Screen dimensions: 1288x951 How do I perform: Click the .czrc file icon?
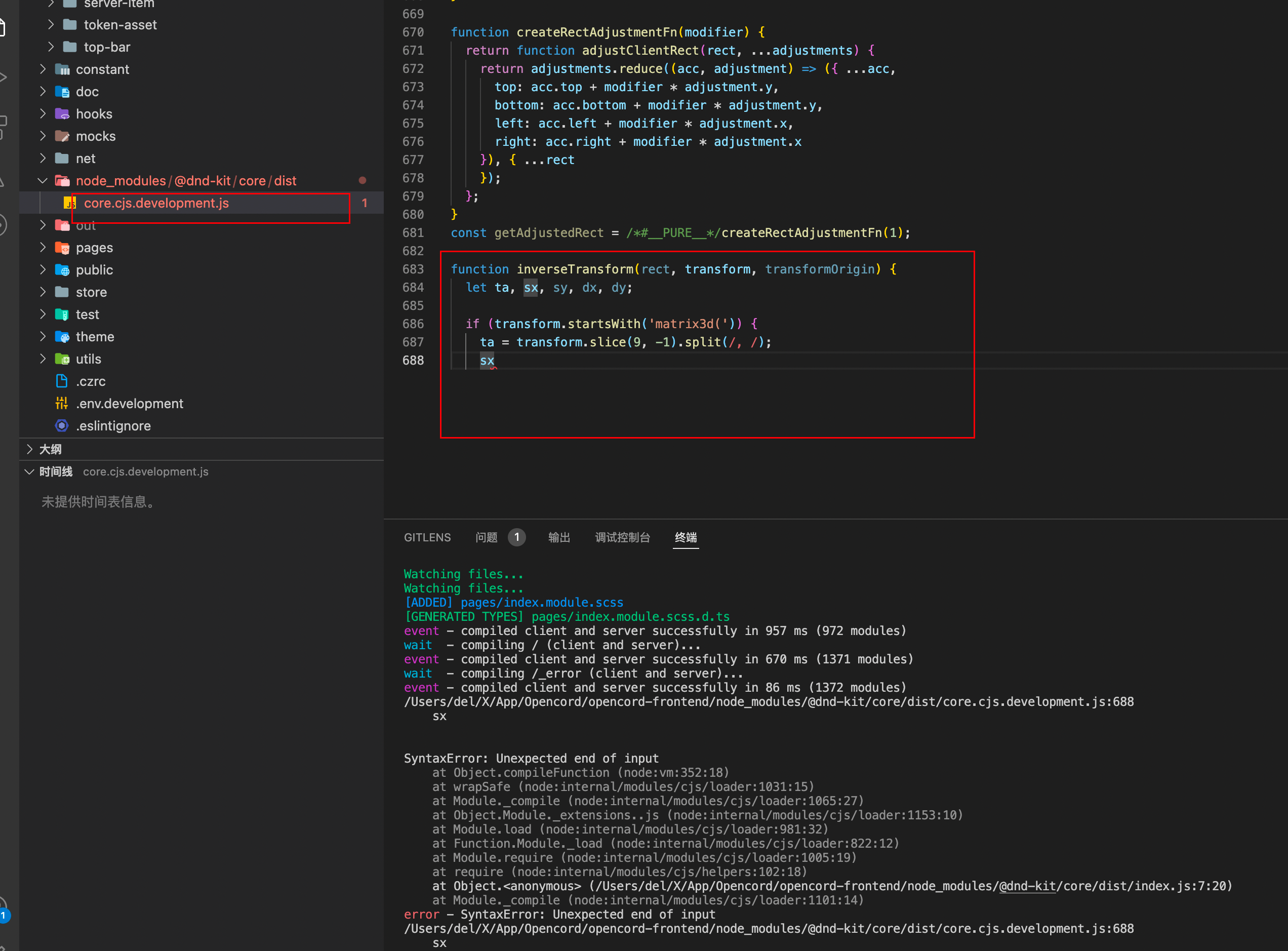(62, 381)
